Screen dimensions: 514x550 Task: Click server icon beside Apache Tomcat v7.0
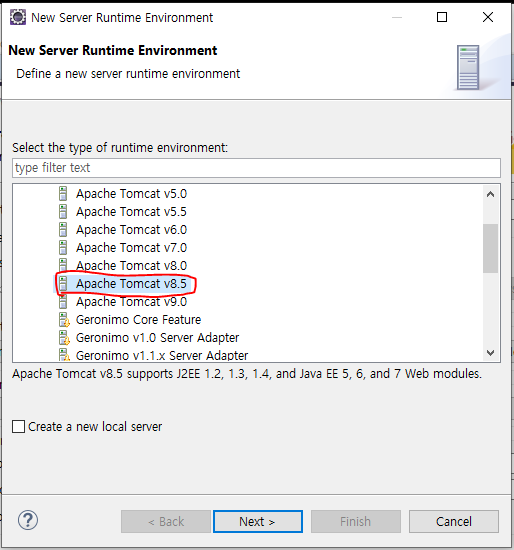pos(63,248)
